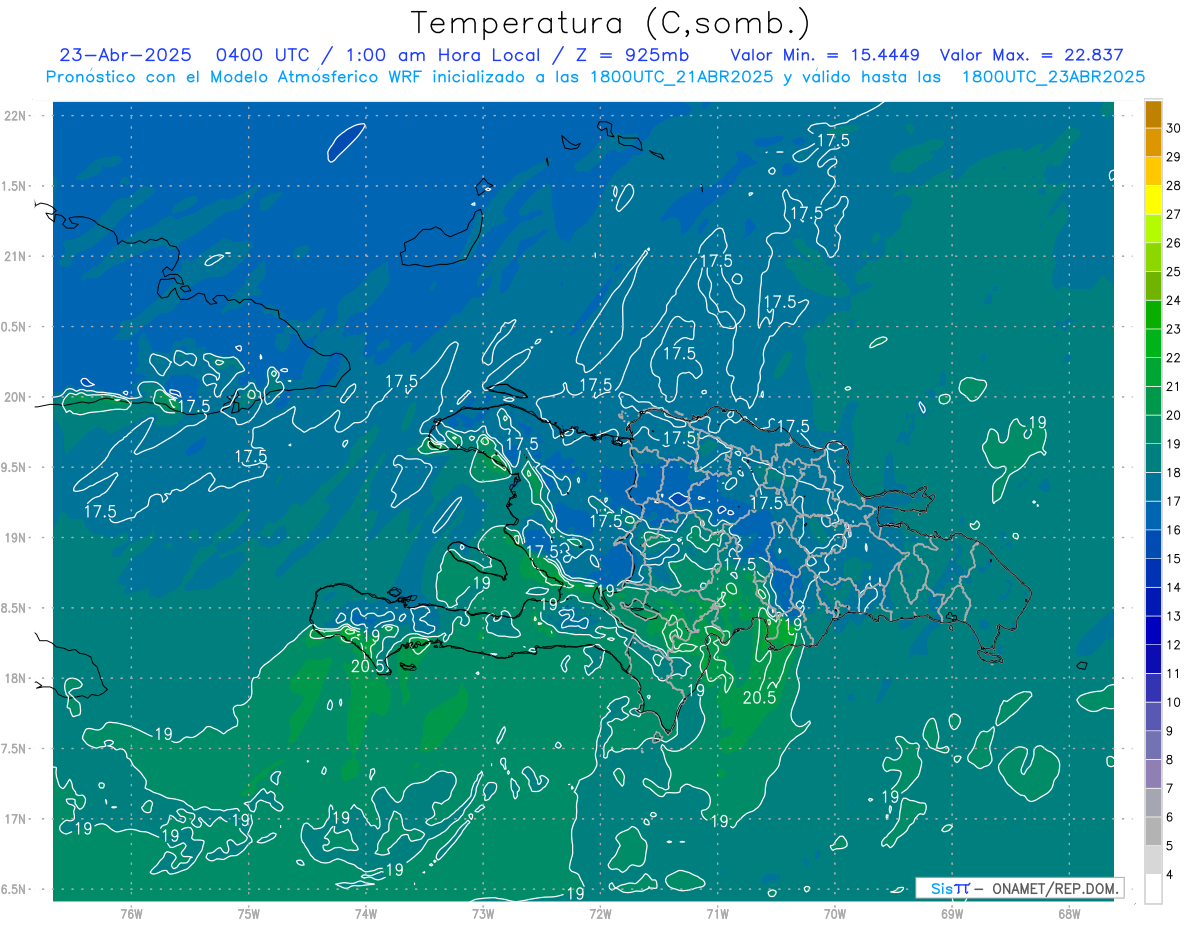Screen dimensions: 1200x927
Task: Click legend value 27 on color scale
Action: point(1174,214)
